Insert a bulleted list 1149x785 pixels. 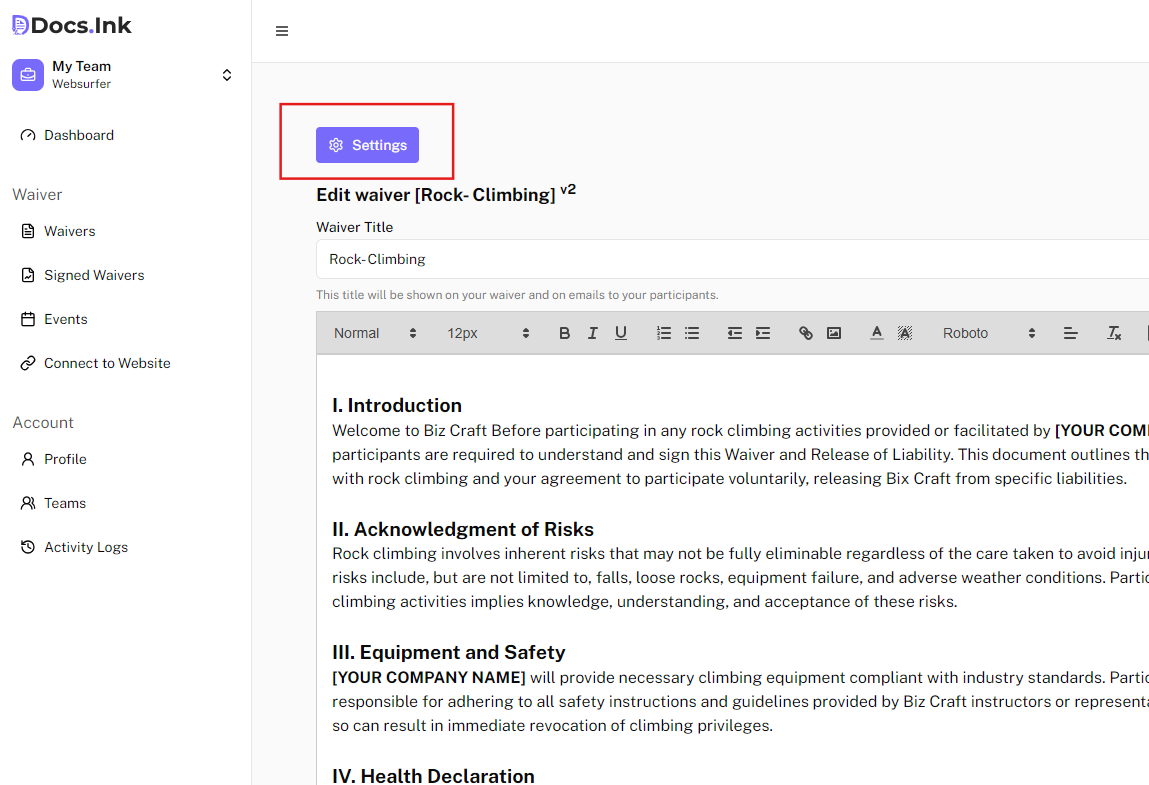pyautogui.click(x=691, y=333)
